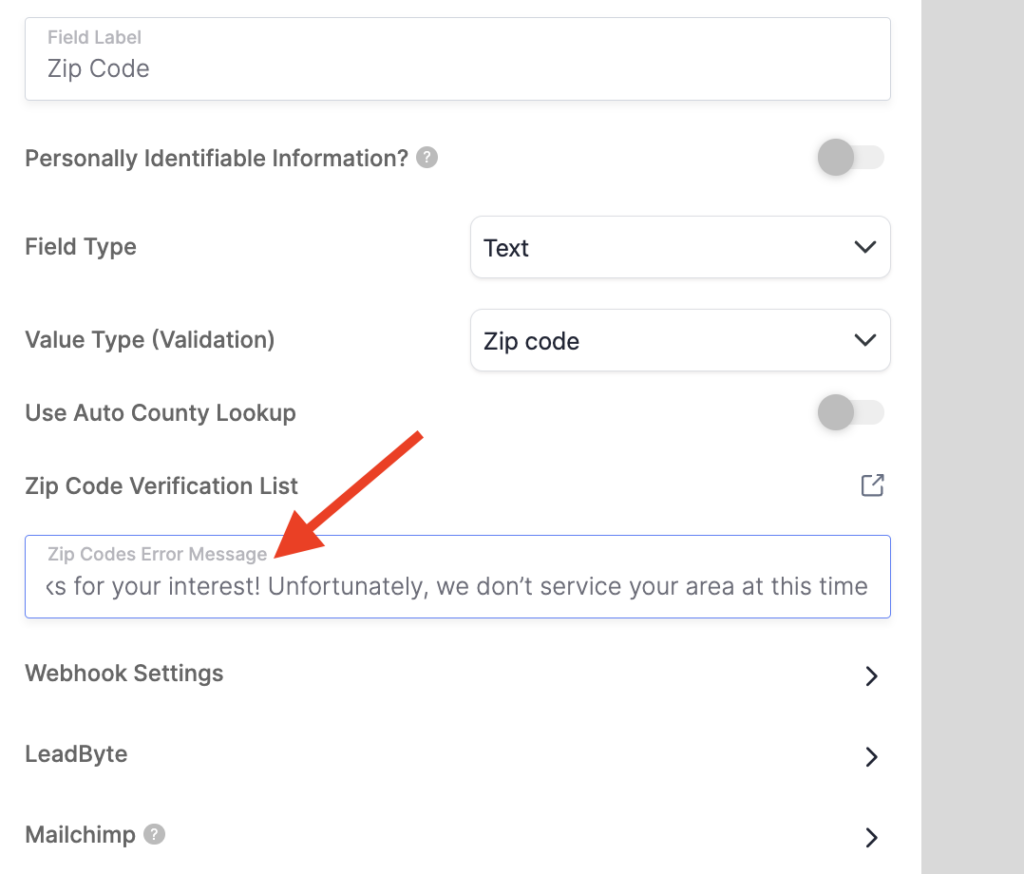This screenshot has width=1024, height=874.
Task: Expand Webhook Settings using its chevron arrow
Action: [x=871, y=676]
